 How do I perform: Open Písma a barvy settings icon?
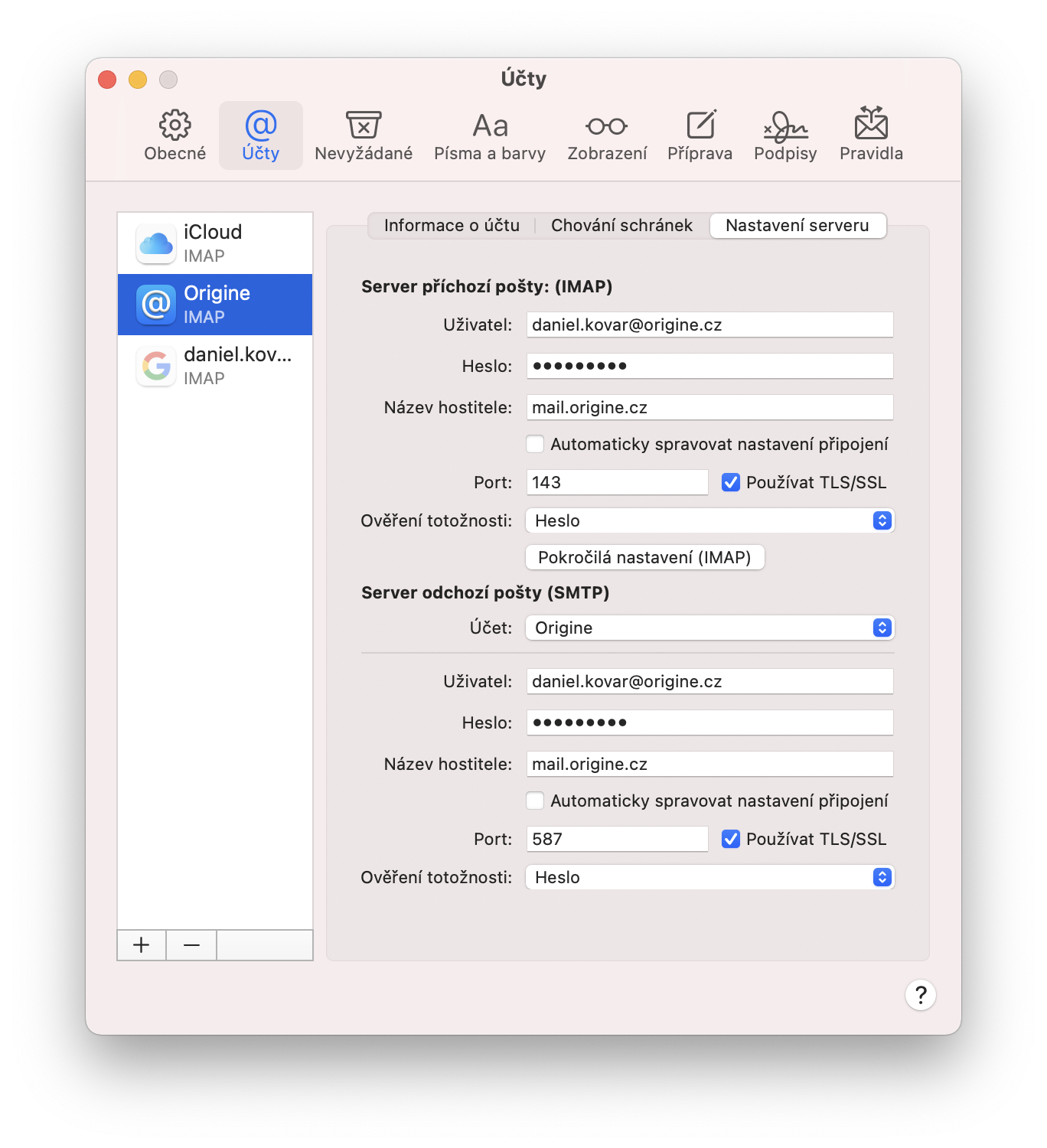(x=489, y=135)
